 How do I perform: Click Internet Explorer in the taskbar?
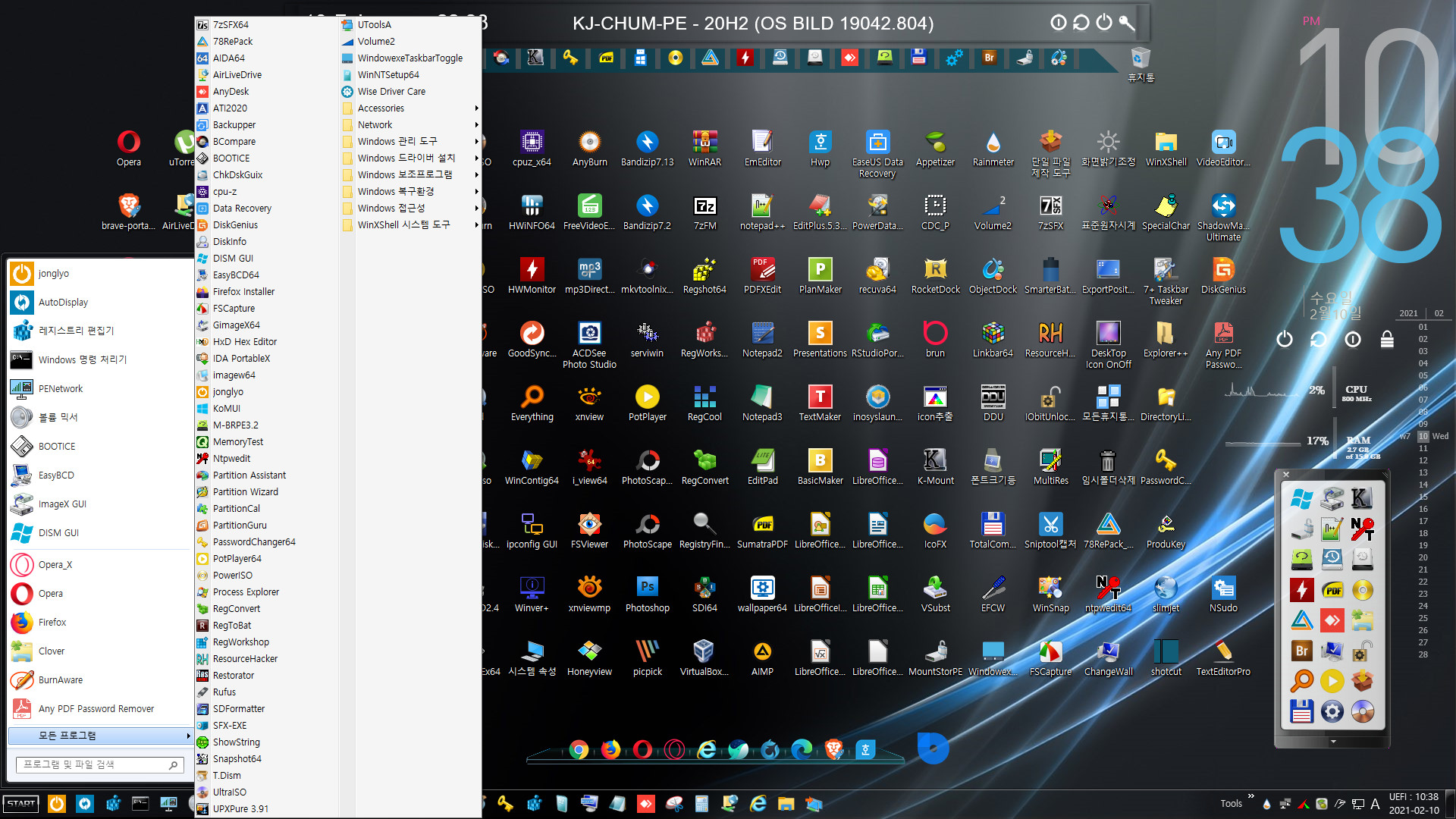click(x=758, y=804)
